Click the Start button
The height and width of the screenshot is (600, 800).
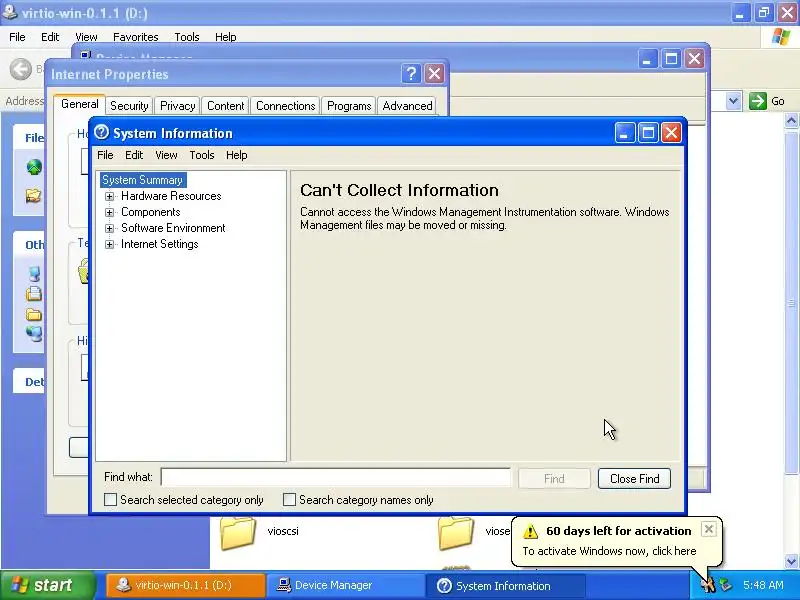[x=47, y=585]
